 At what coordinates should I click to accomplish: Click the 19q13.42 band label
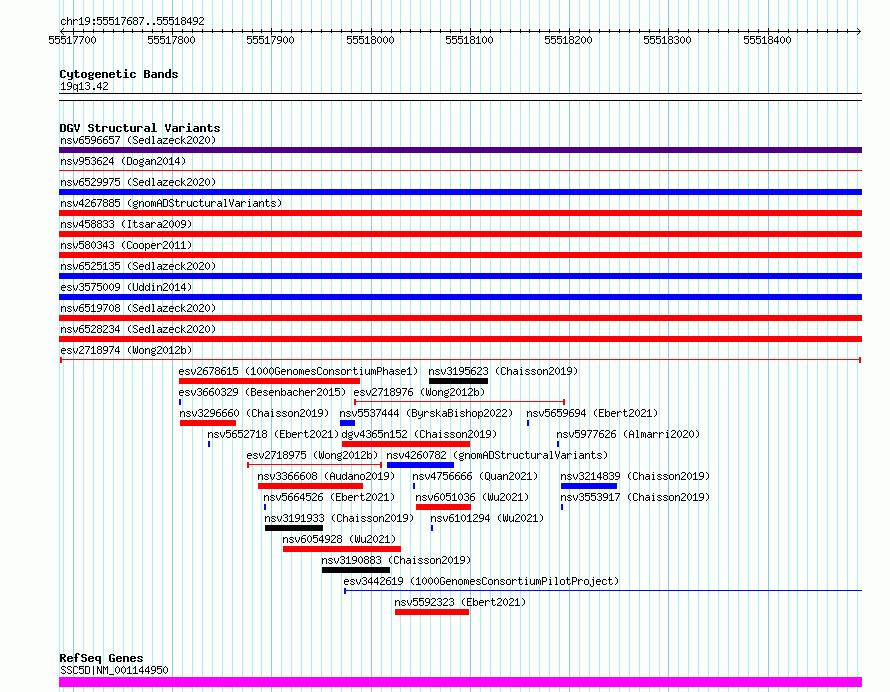pos(84,86)
